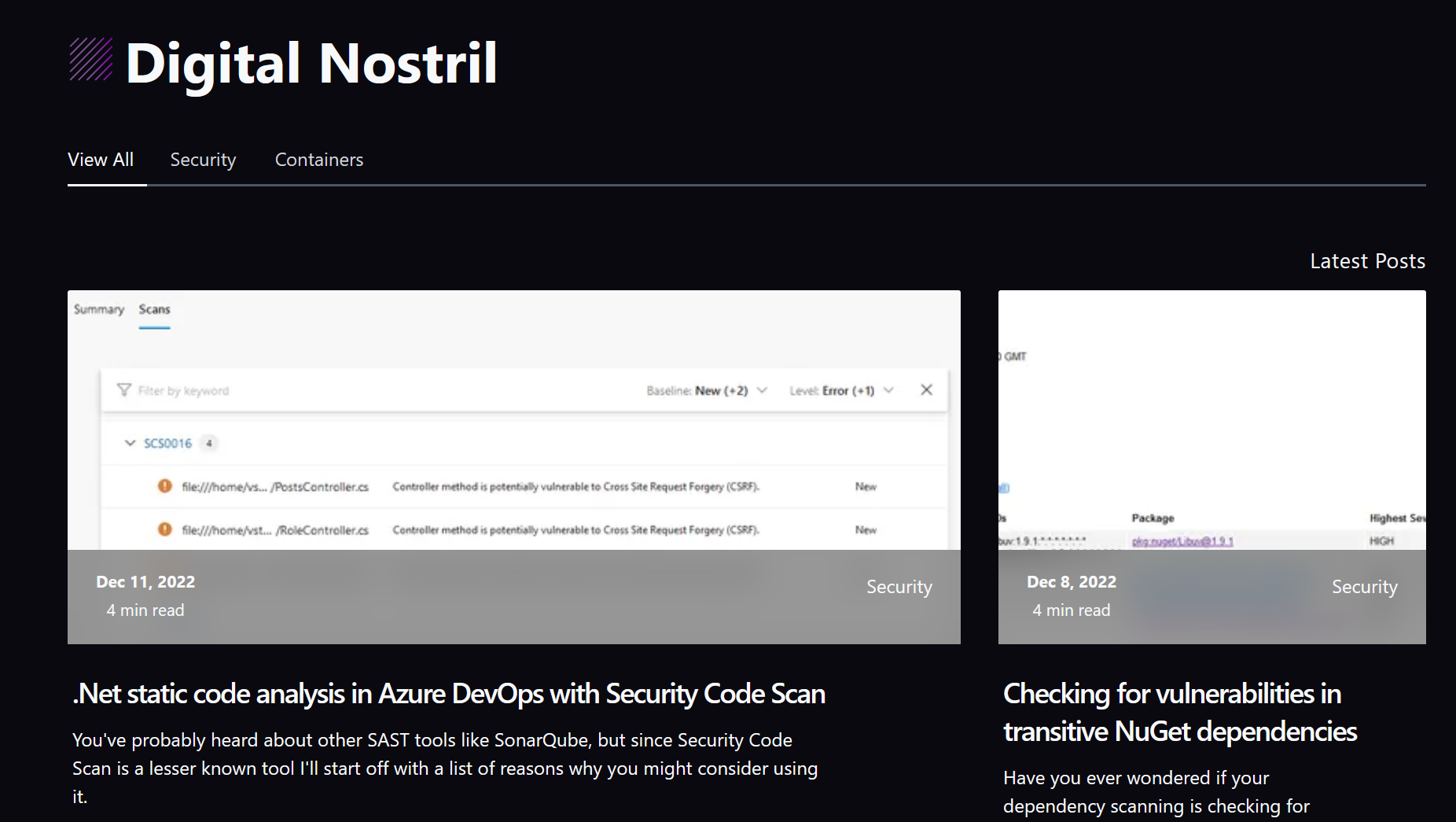
Task: Click the funnel filter icon in the scan screenshot
Action: click(x=123, y=390)
